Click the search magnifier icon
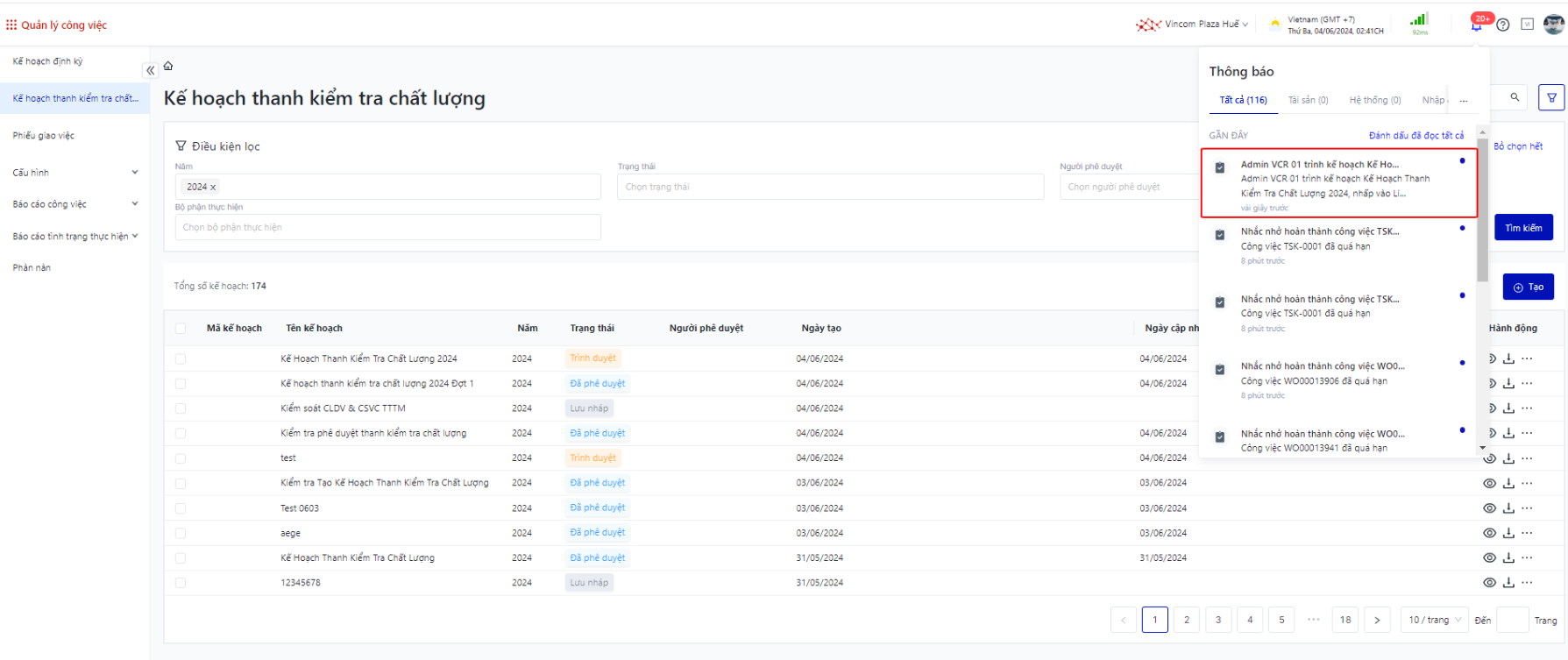The width and height of the screenshot is (1568, 660). coord(1515,97)
